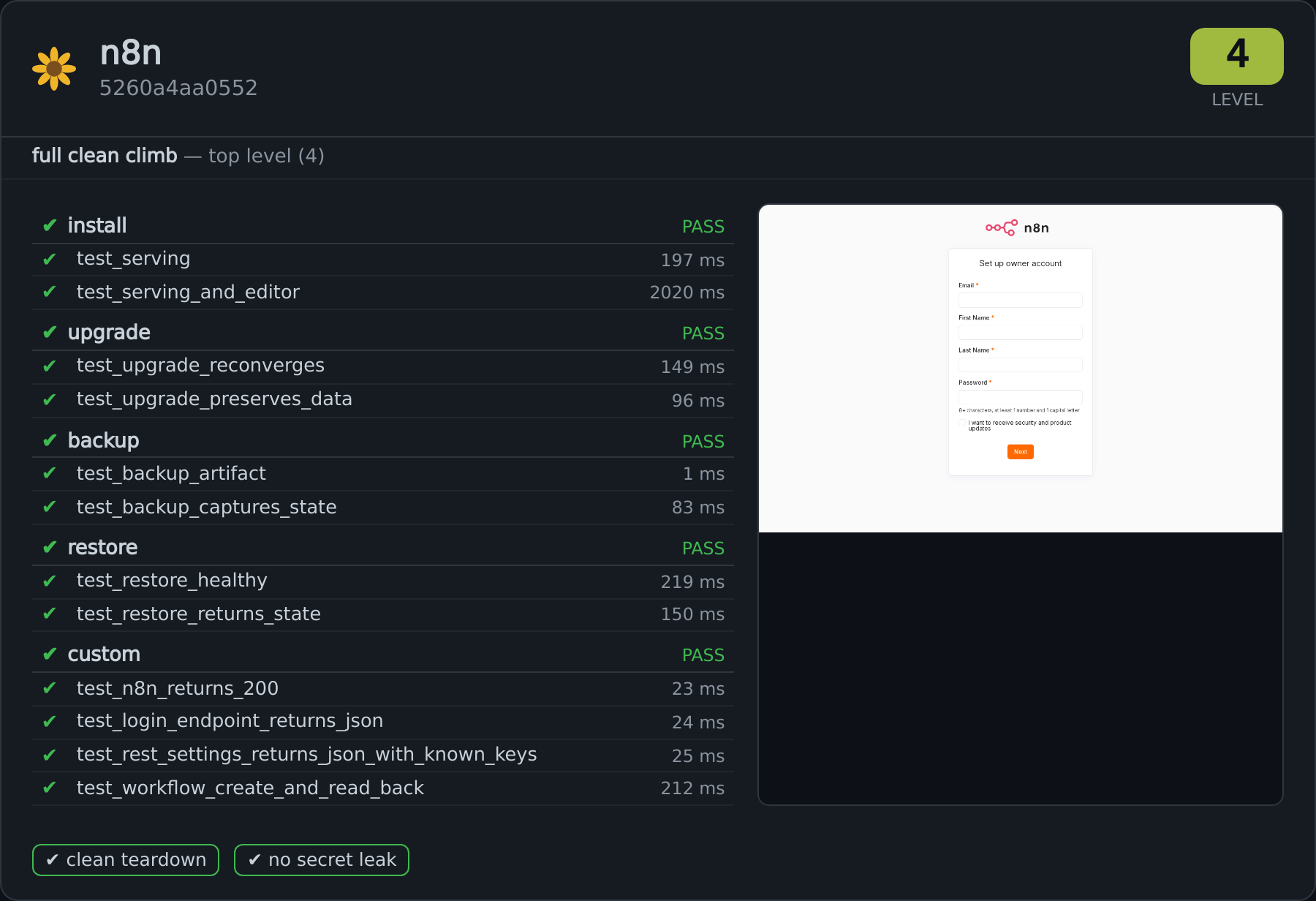Screen dimensions: 1316x901
Task: Click the checkmark beside install group
Action: 50,225
